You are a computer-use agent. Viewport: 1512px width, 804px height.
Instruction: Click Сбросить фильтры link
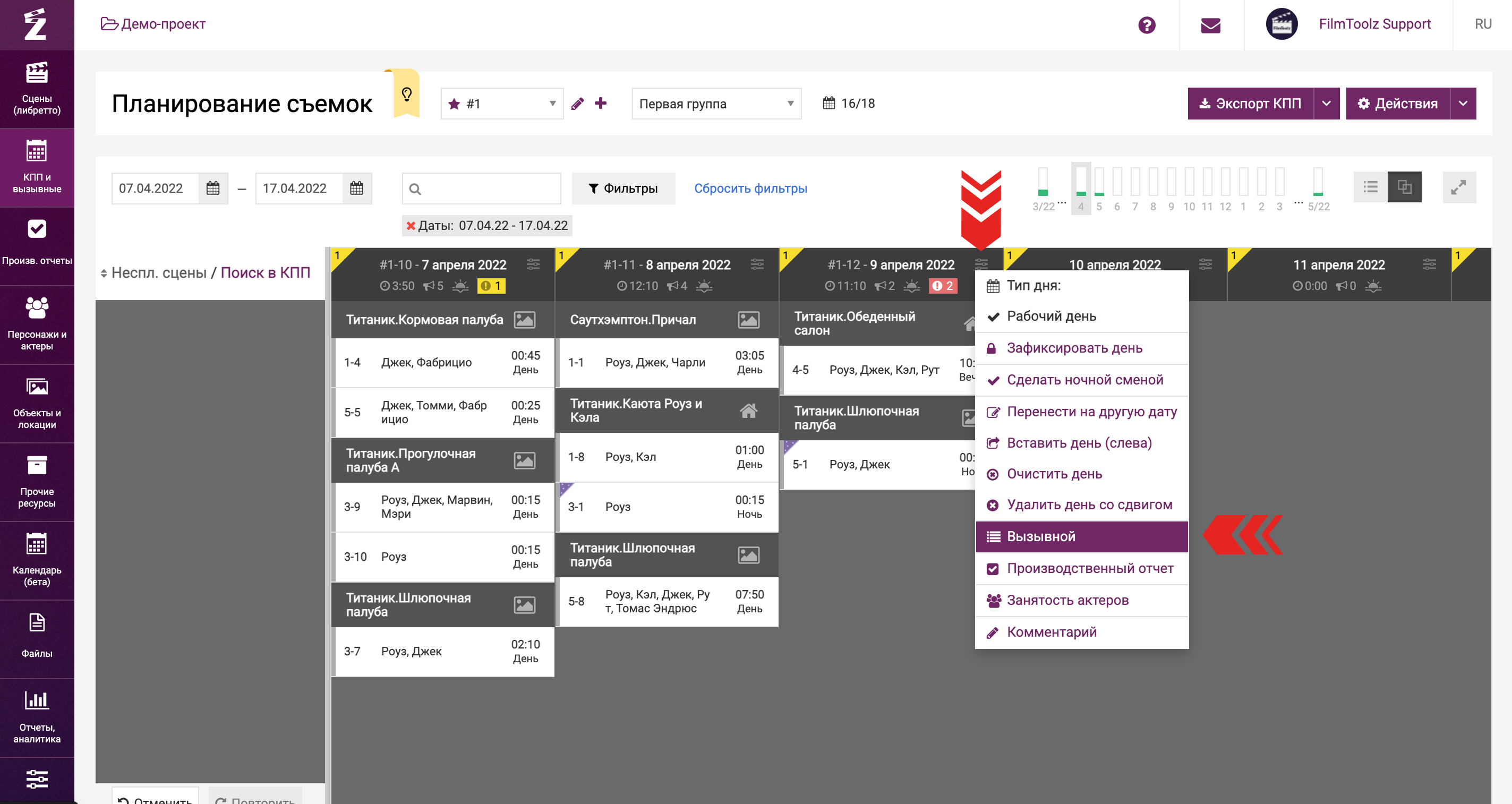pos(750,189)
